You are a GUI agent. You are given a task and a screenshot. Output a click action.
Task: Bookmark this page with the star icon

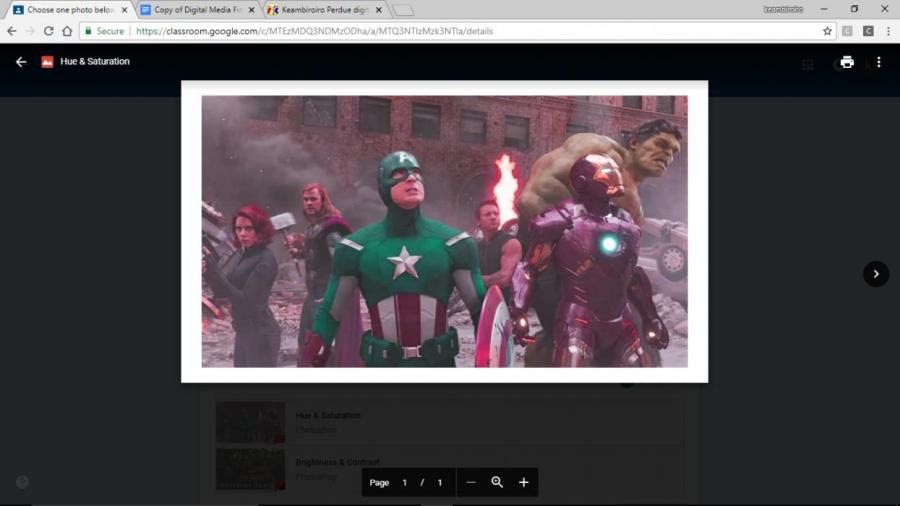click(x=827, y=31)
